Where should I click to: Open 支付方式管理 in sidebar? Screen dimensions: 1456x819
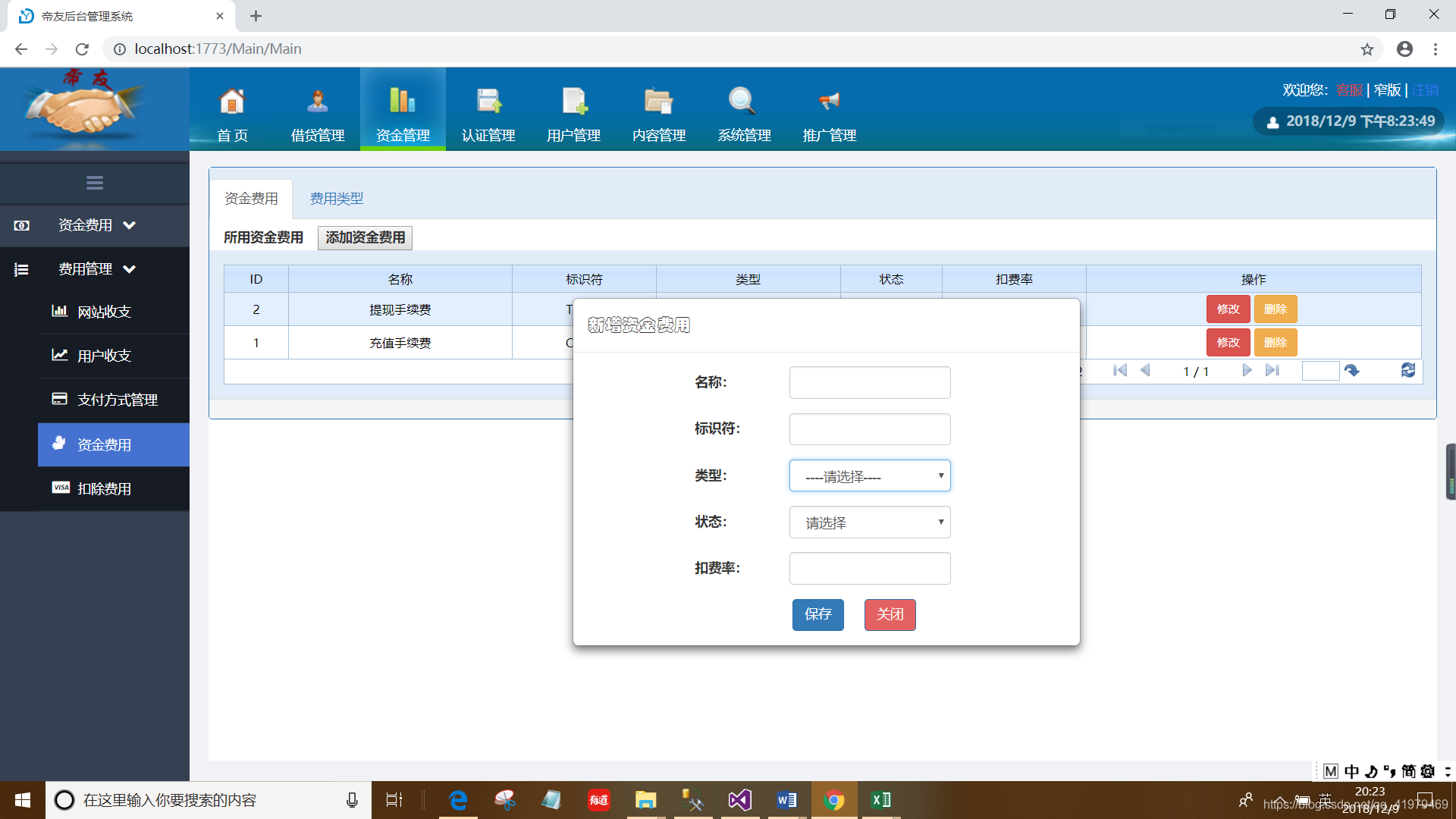click(114, 400)
